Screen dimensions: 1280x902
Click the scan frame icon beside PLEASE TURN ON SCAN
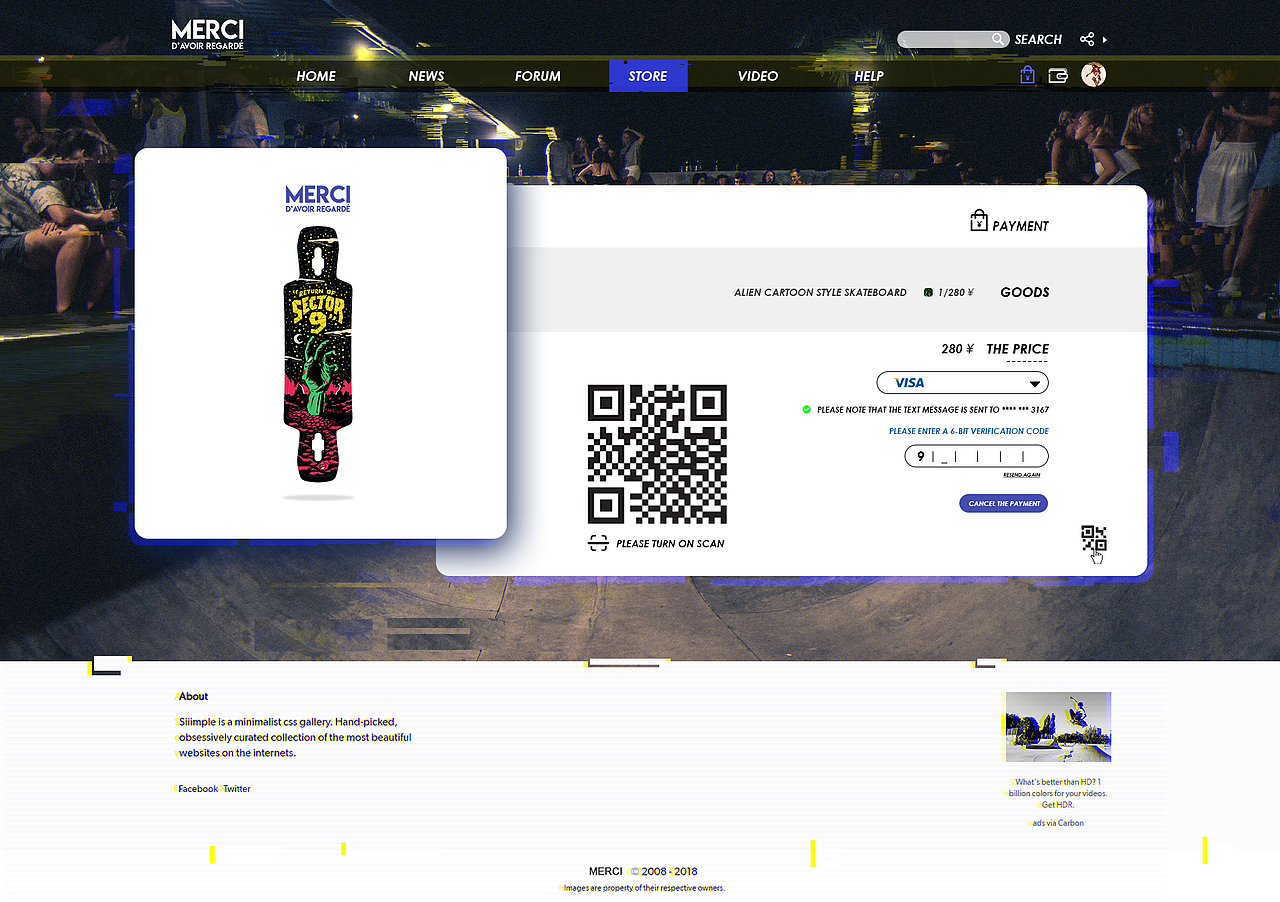point(598,543)
